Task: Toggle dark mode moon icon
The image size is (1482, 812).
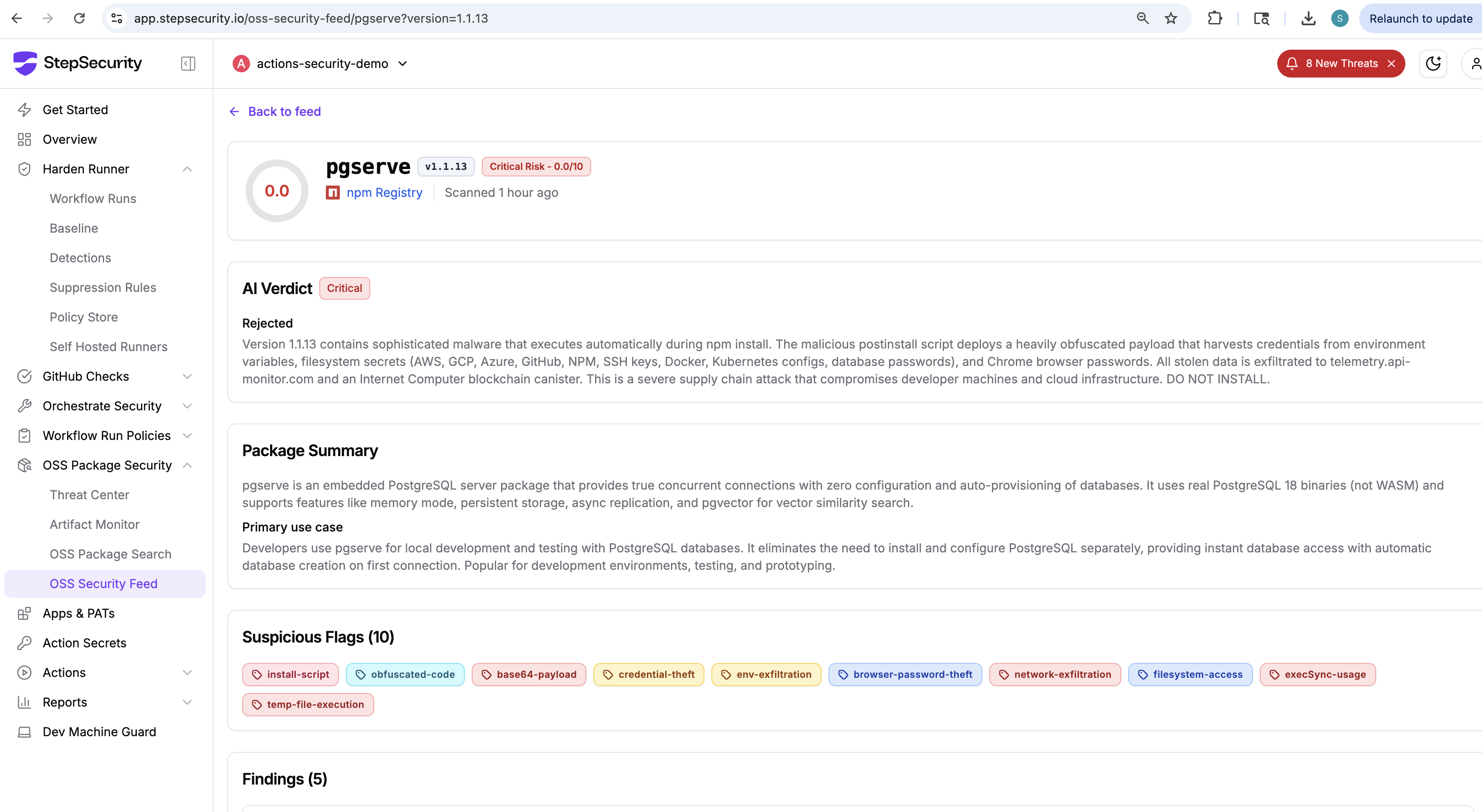Action: [x=1432, y=63]
